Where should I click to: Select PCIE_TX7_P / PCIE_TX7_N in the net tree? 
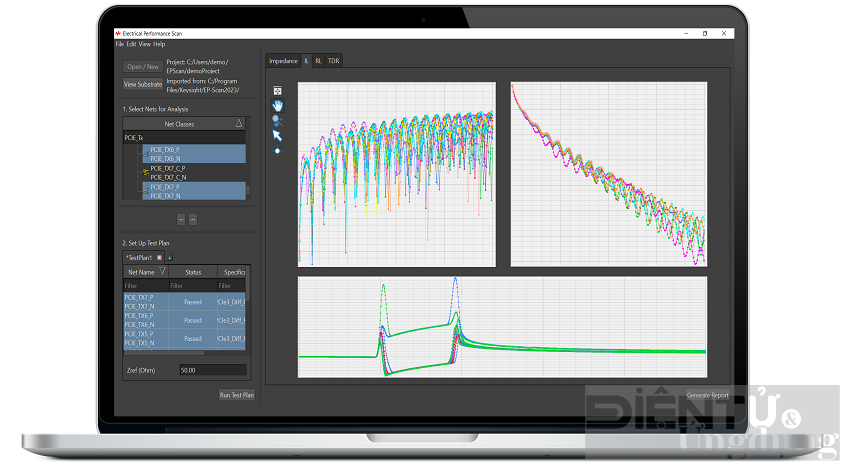pos(194,191)
